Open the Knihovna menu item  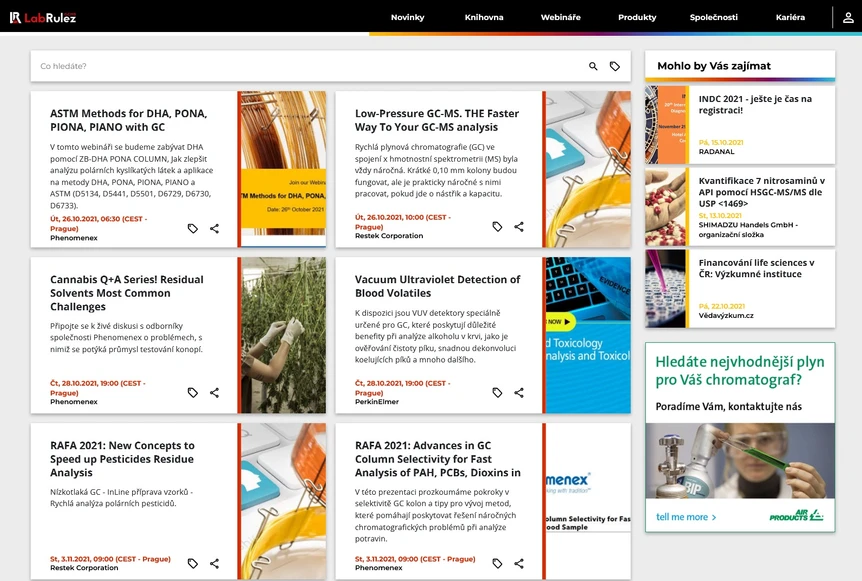pyautogui.click(x=484, y=17)
